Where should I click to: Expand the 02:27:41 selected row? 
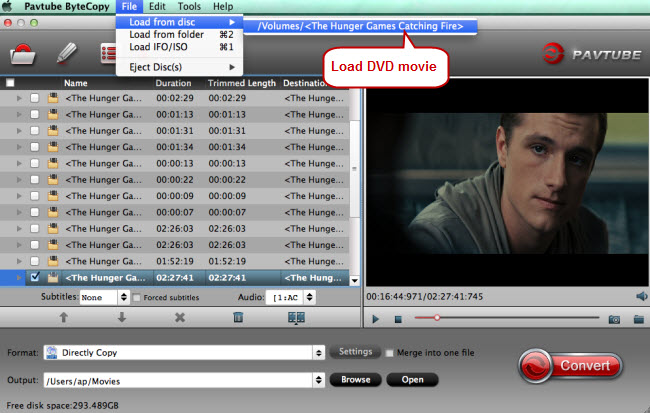point(19,277)
